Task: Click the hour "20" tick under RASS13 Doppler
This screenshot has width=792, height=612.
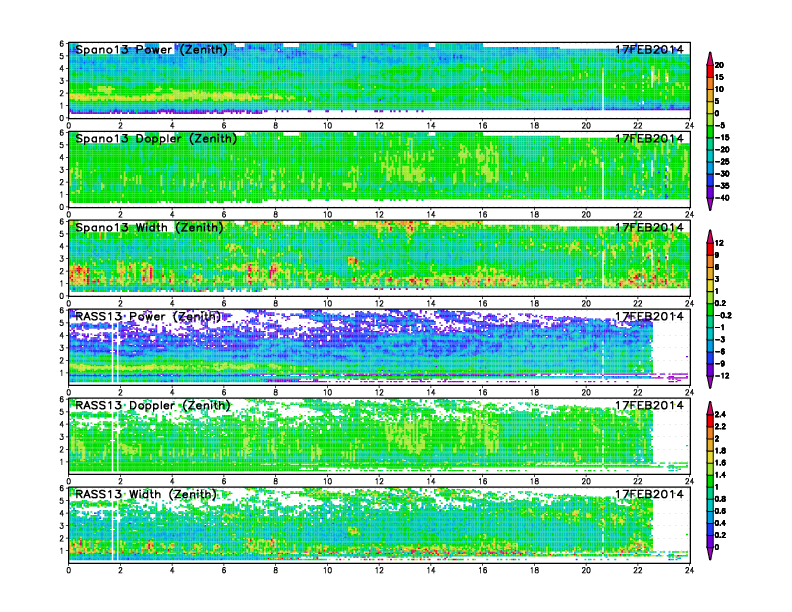Action: 586,481
